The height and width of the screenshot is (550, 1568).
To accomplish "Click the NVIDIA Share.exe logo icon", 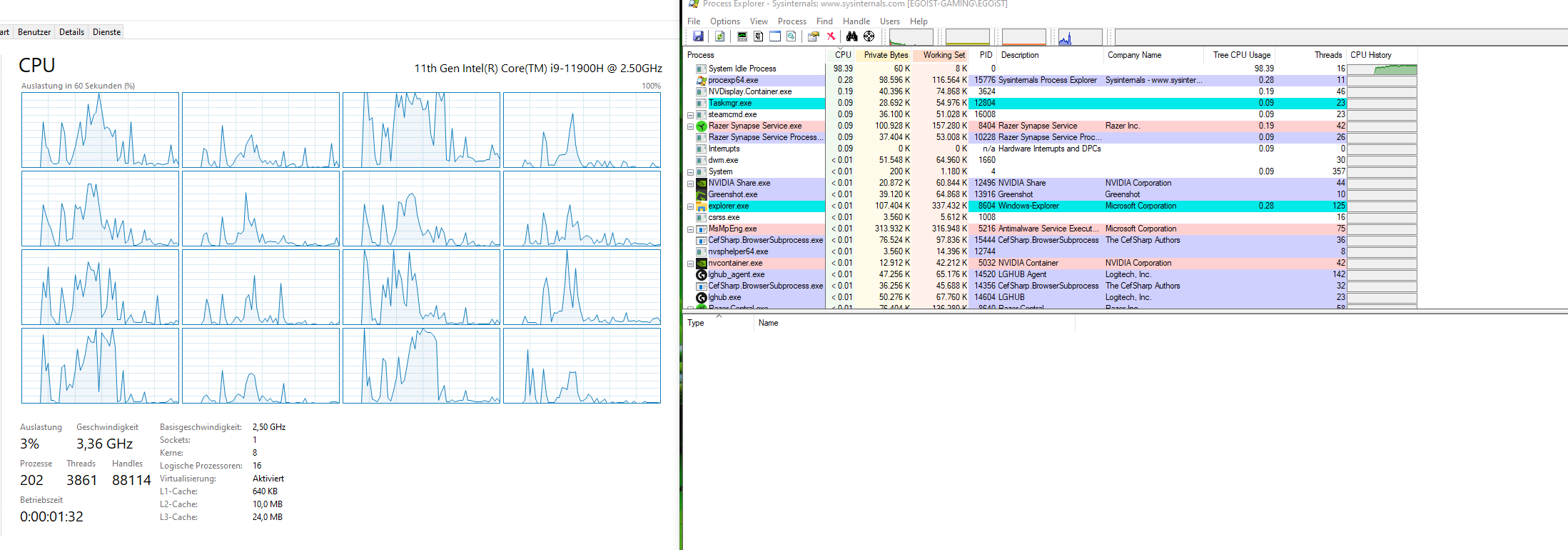I will click(x=702, y=183).
